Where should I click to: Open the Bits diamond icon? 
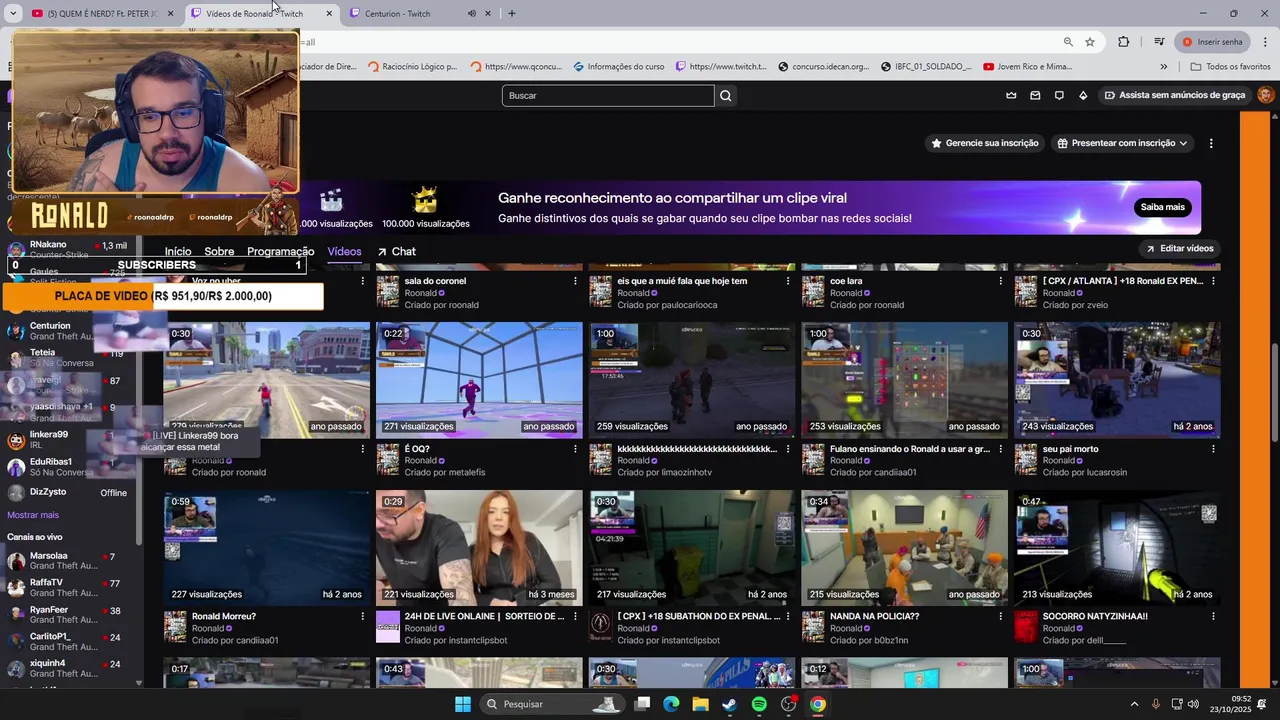(x=1083, y=95)
